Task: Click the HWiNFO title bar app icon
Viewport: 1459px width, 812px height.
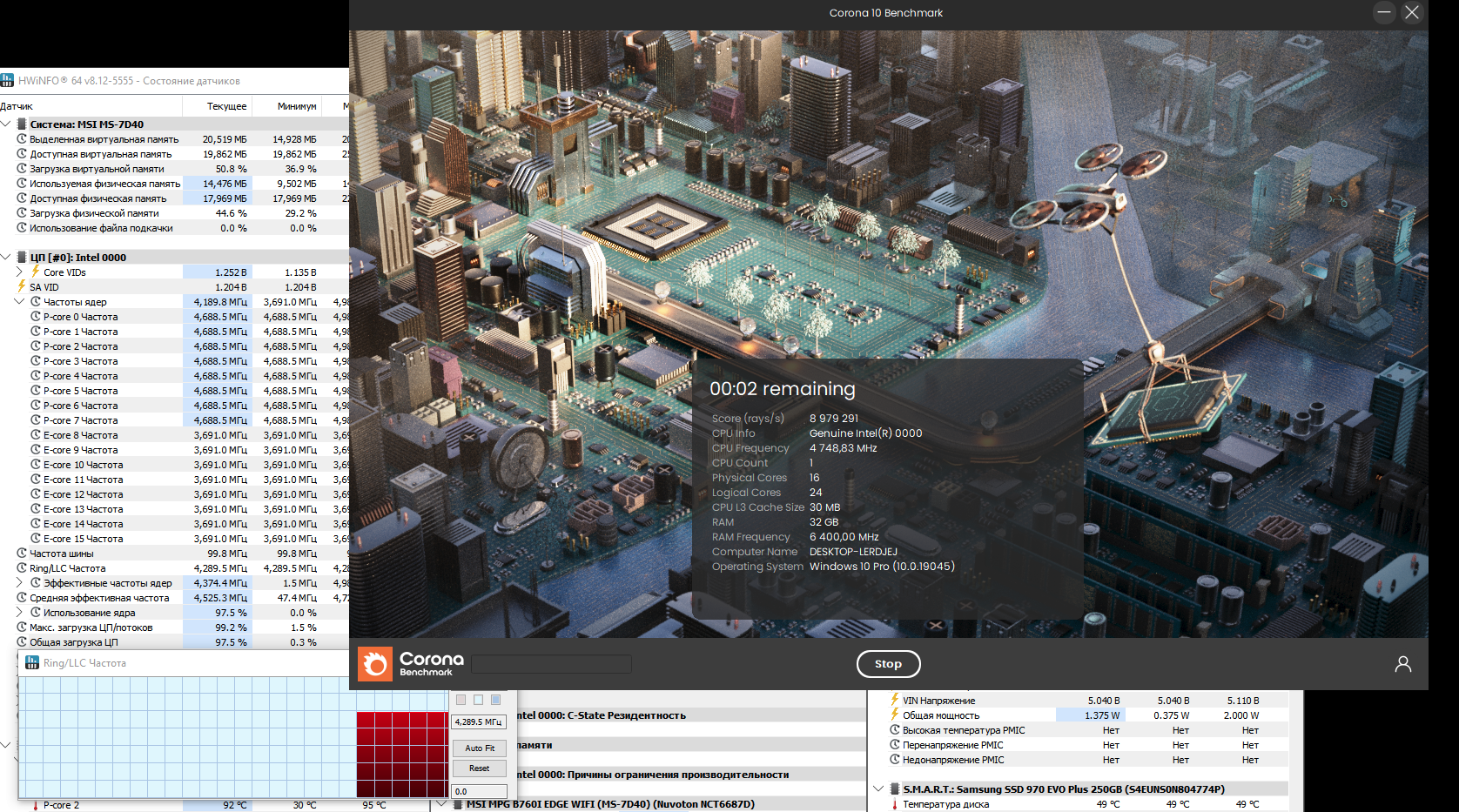Action: [7, 80]
